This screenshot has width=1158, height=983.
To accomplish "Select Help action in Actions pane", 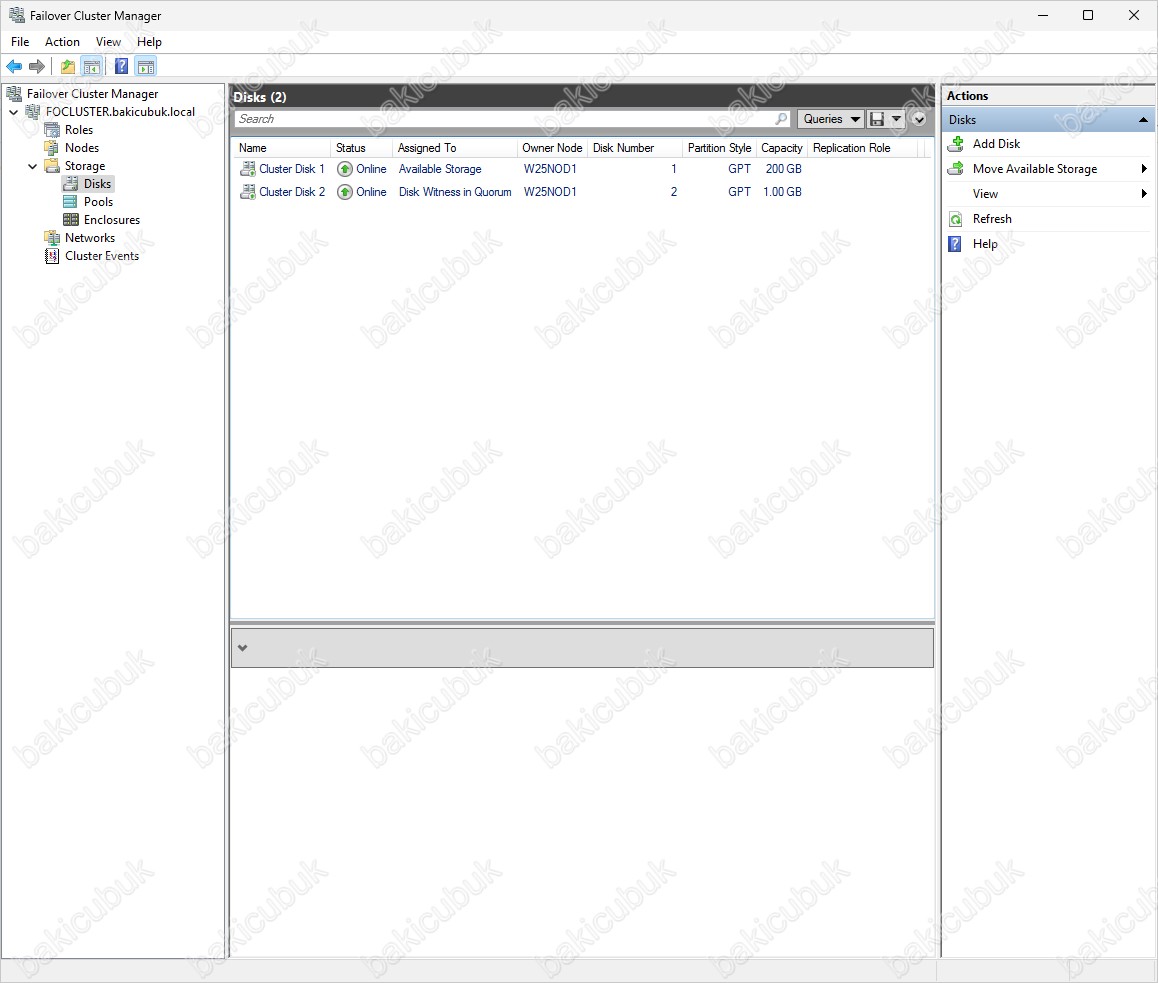I will 984,244.
